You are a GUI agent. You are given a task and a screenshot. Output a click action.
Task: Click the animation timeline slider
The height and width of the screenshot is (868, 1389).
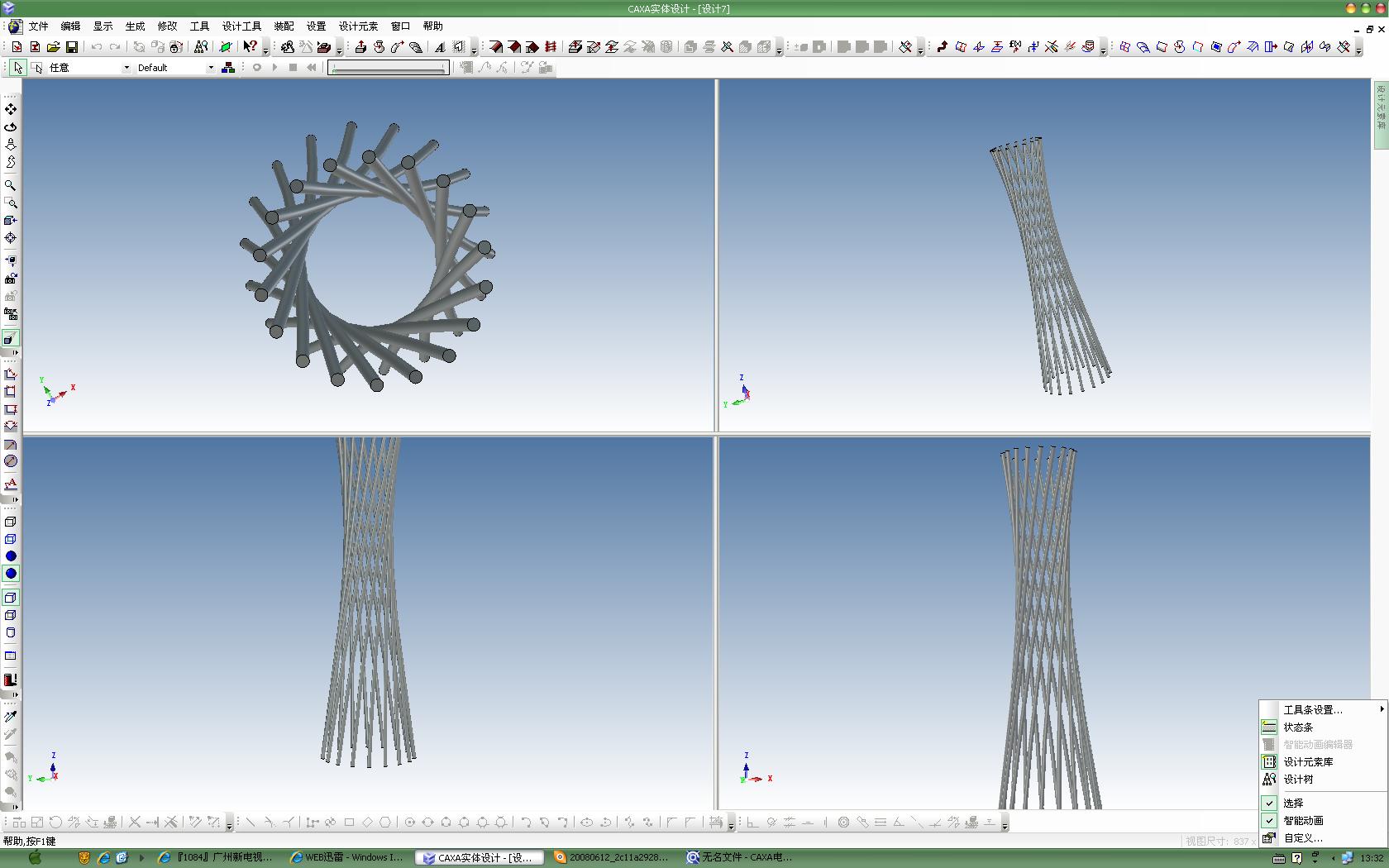click(388, 68)
